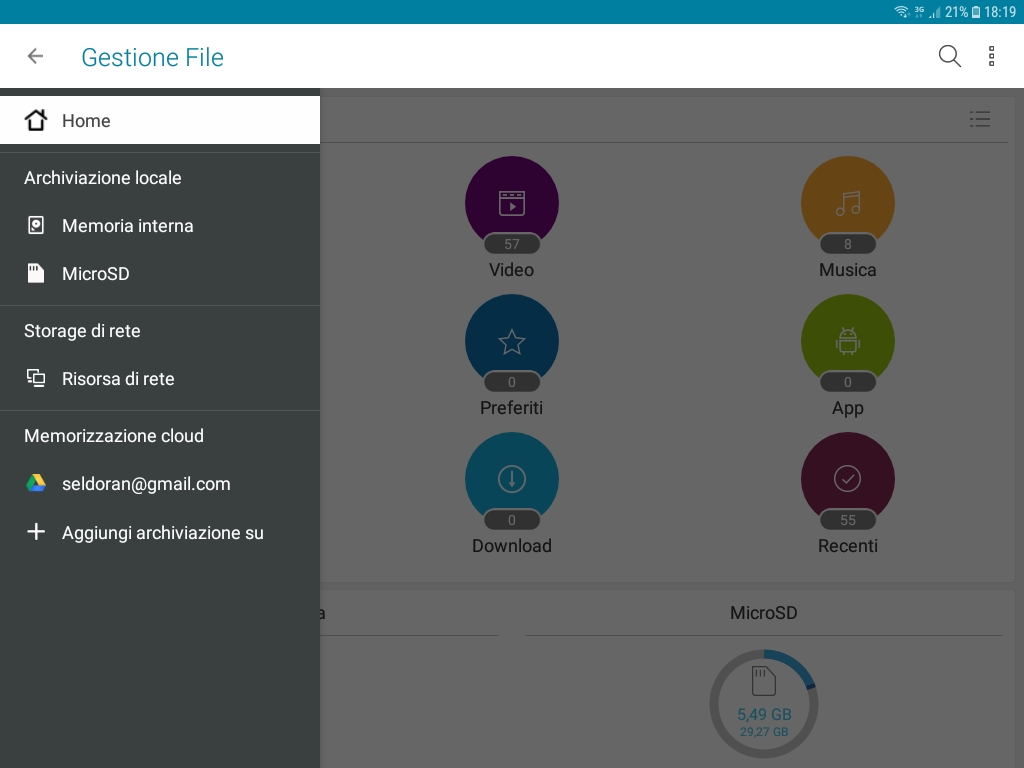
Task: Click the Musica count badge 8
Action: click(x=848, y=244)
